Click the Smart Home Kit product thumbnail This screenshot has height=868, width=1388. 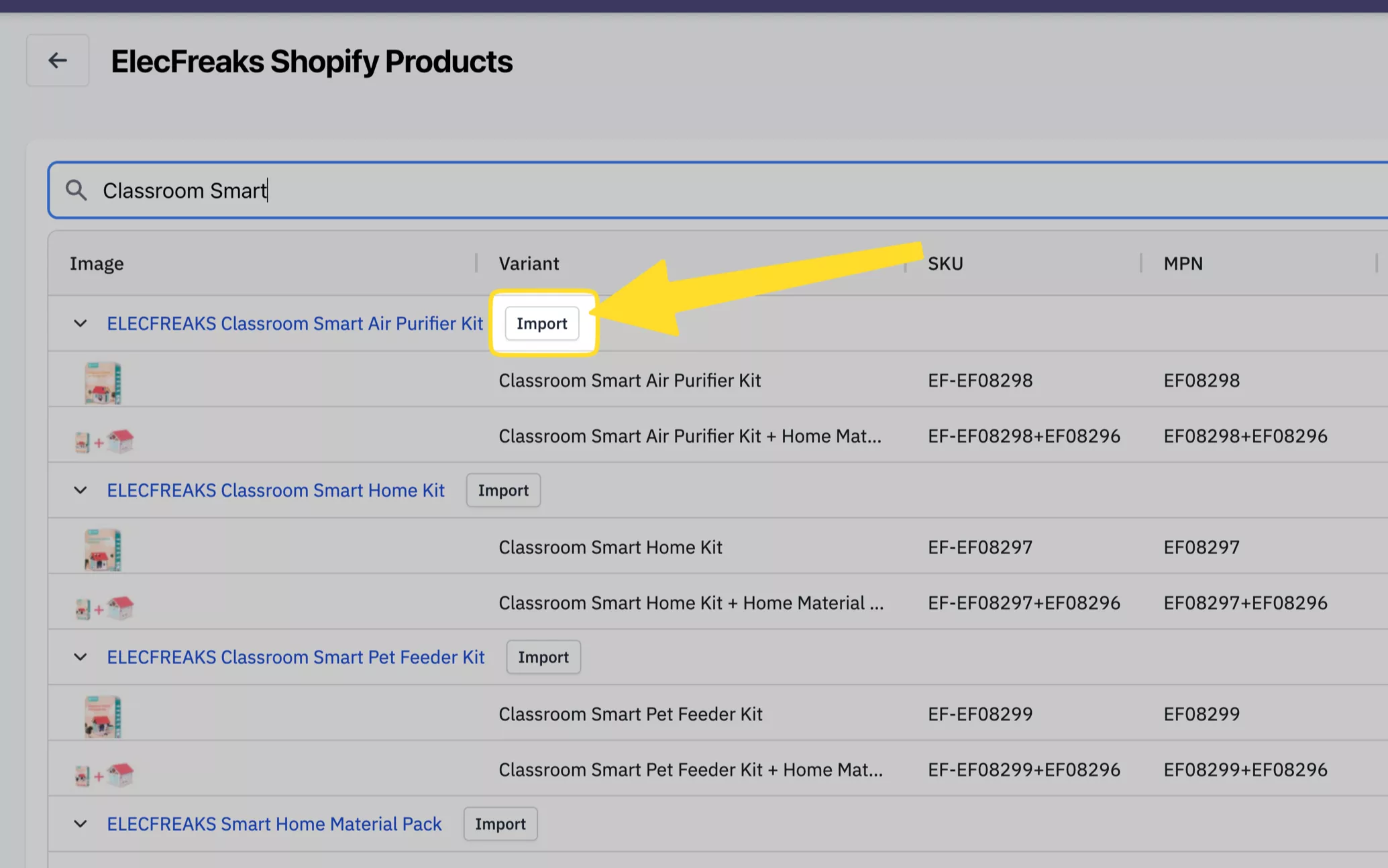tap(103, 549)
